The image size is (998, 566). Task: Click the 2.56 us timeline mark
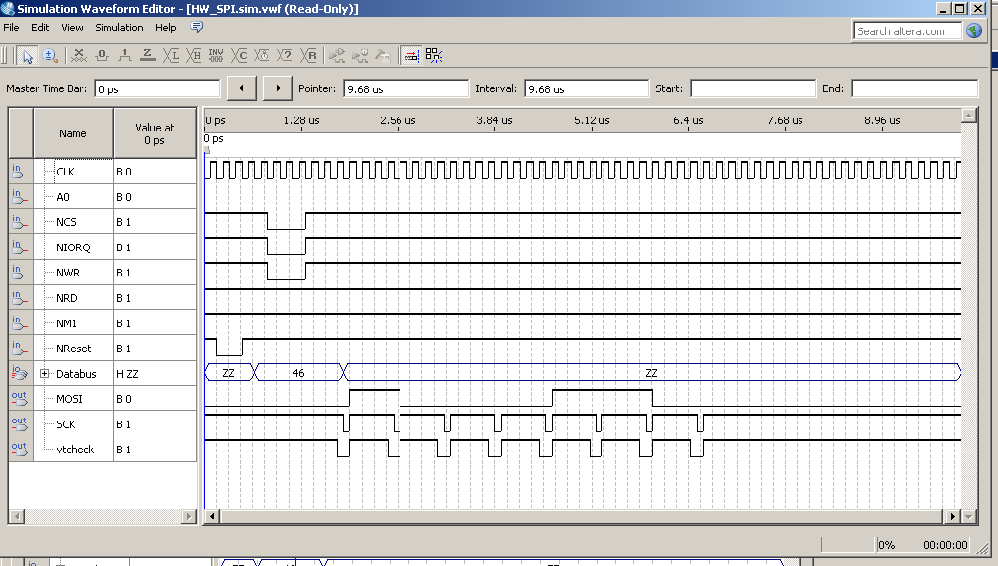(x=398, y=120)
